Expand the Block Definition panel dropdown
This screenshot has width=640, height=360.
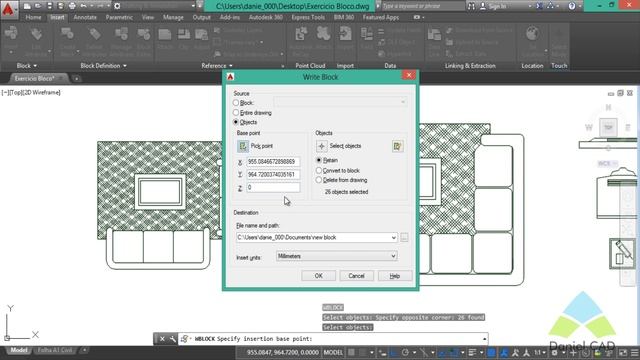click(x=125, y=66)
